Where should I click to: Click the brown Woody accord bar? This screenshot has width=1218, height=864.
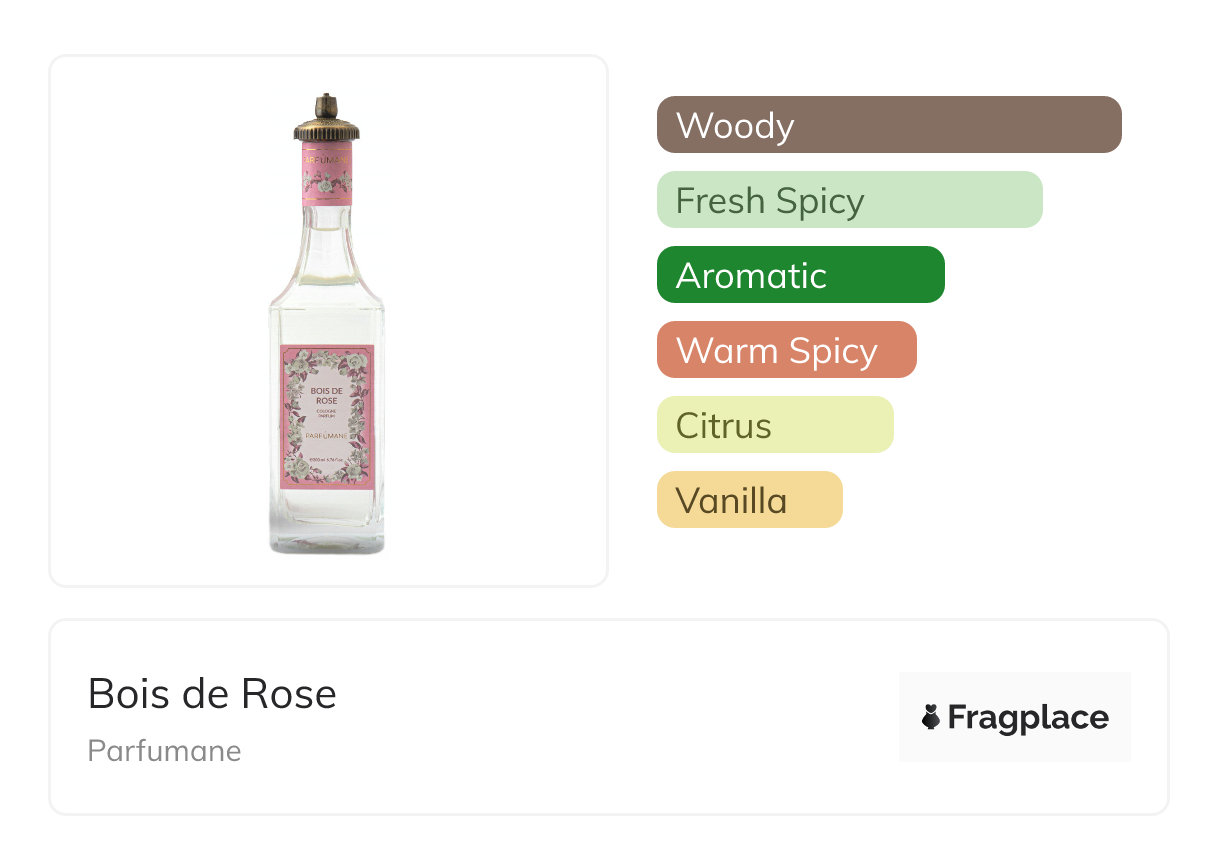888,125
